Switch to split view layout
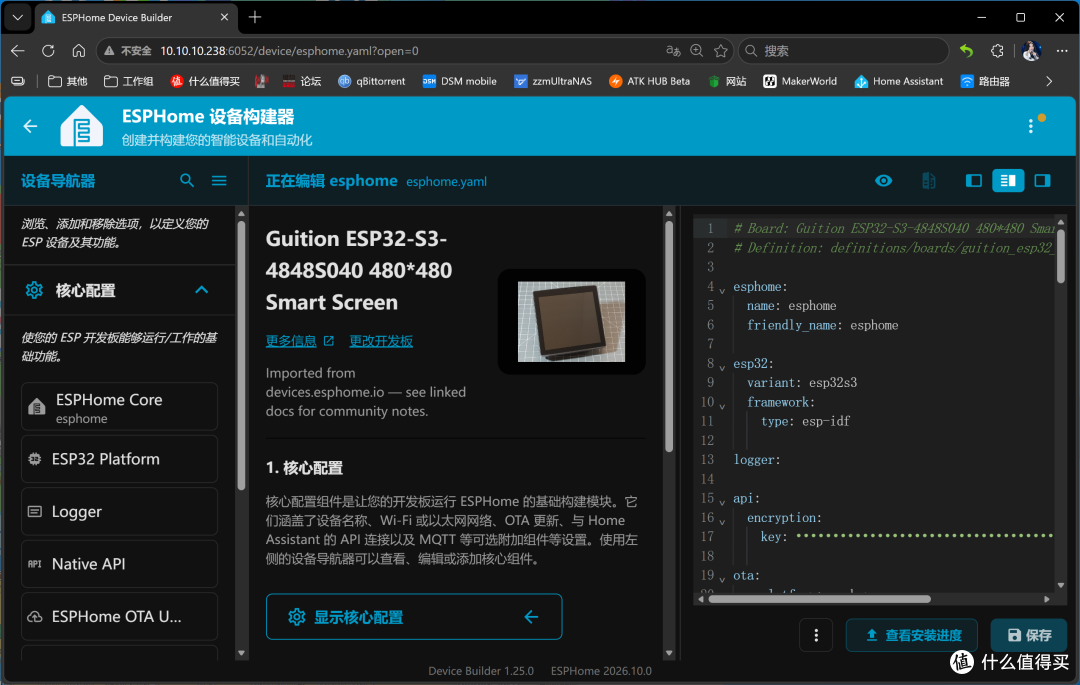1080x685 pixels. (1008, 180)
